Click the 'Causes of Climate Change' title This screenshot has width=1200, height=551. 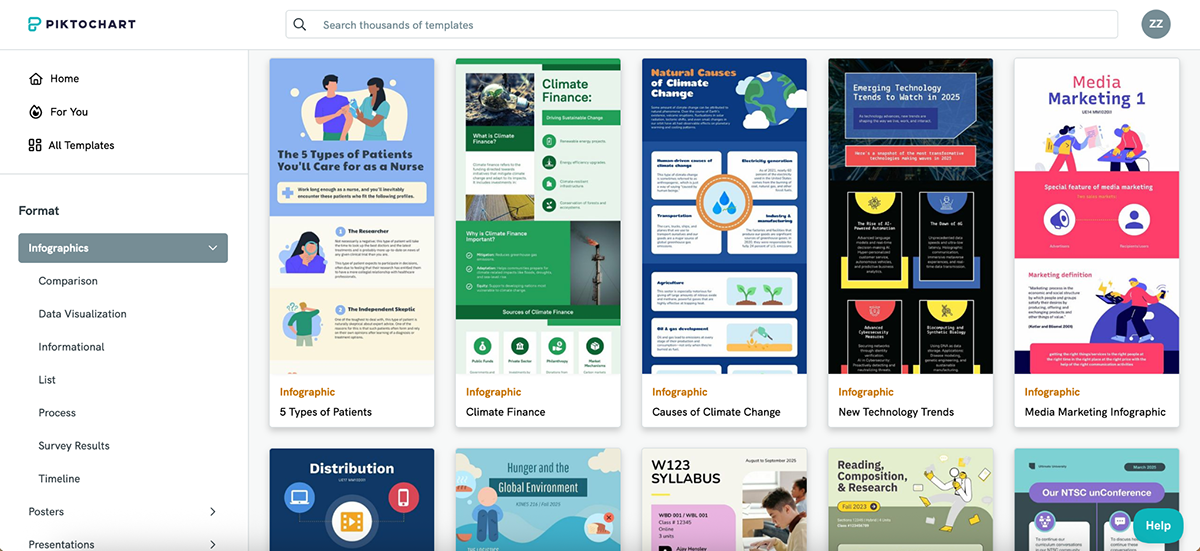pos(716,412)
